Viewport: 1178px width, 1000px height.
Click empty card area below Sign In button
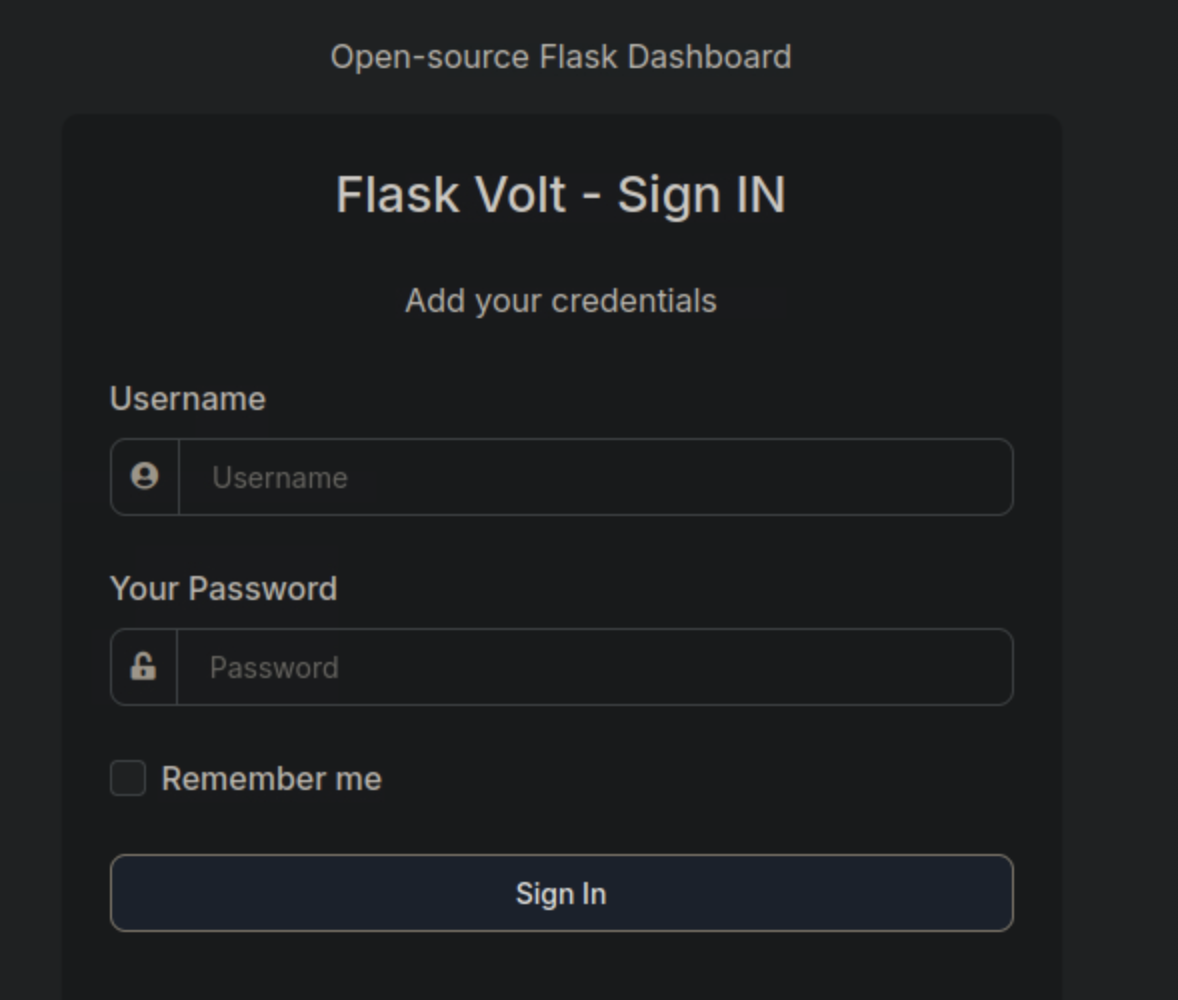(560, 968)
